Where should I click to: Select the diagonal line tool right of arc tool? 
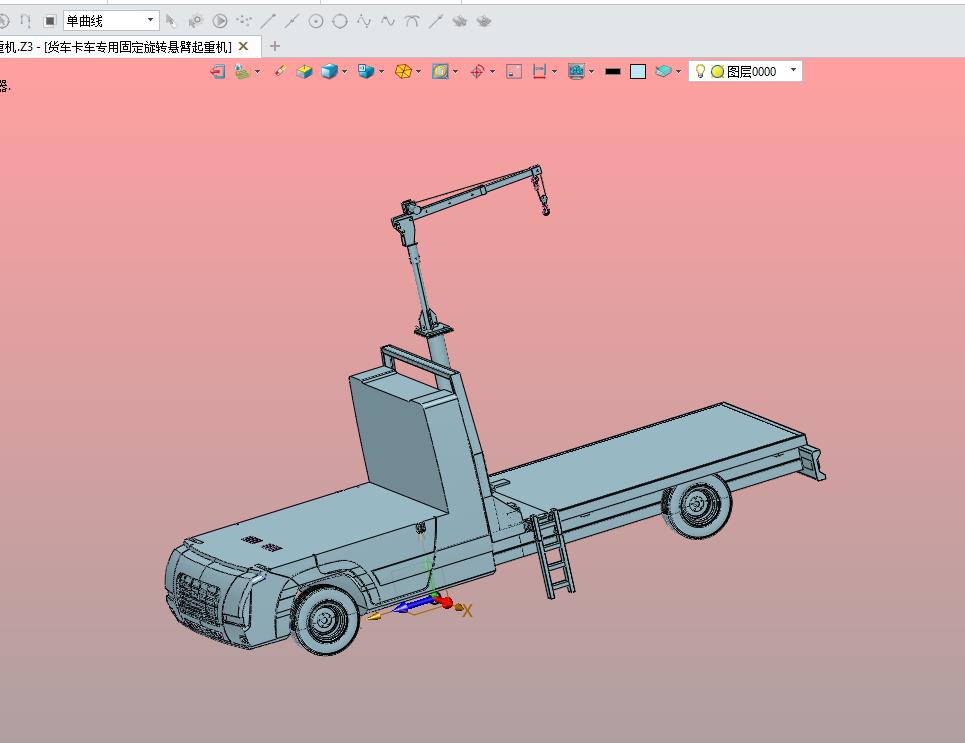(x=436, y=21)
